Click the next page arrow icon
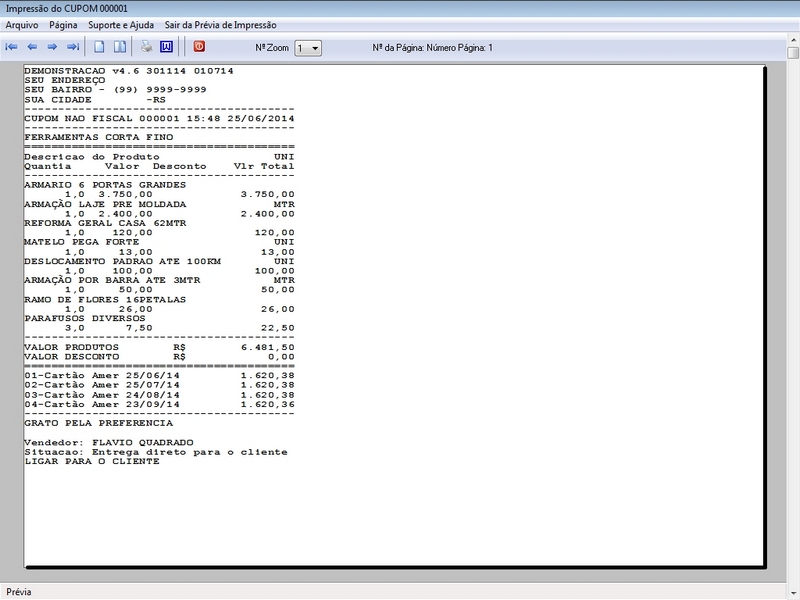The image size is (800, 600). click(53, 45)
